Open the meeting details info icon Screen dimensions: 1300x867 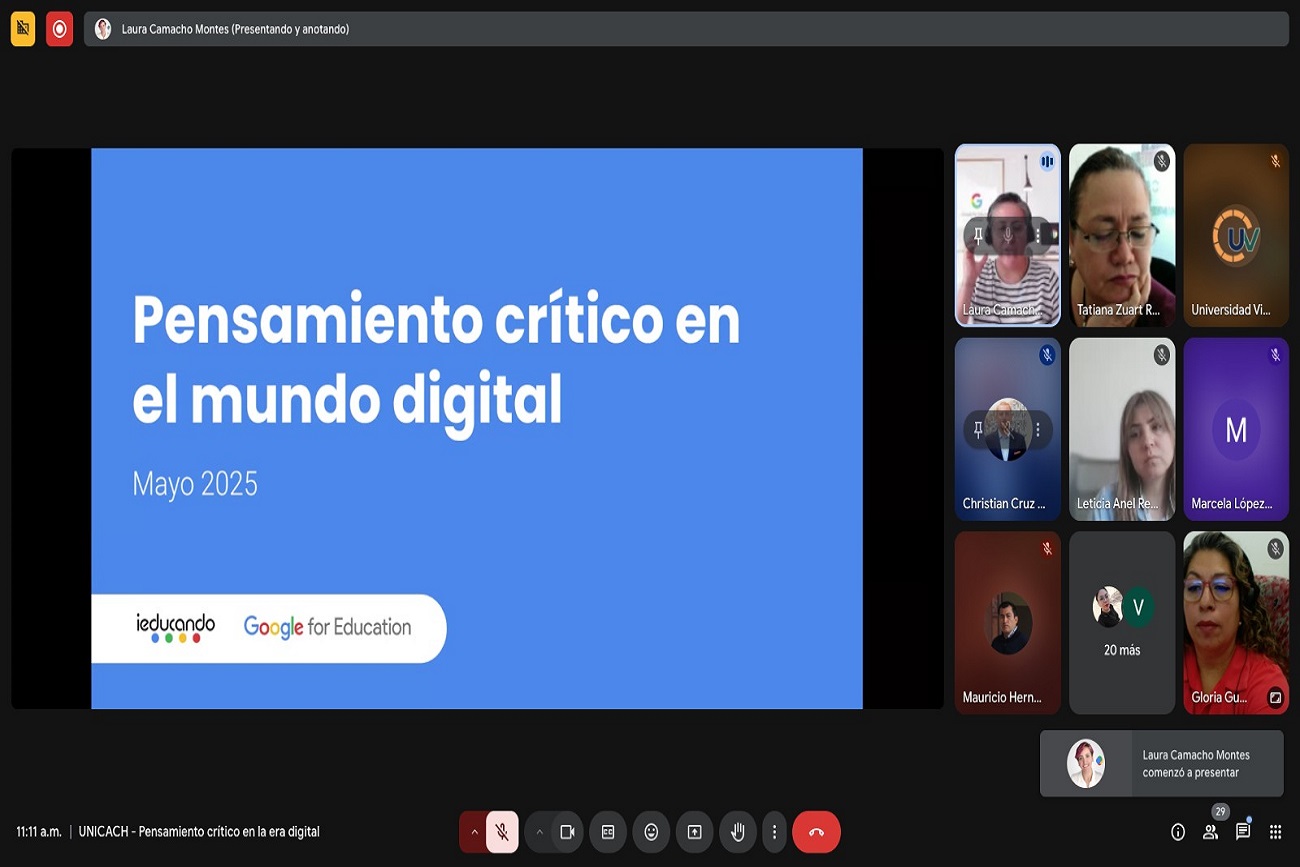pyautogui.click(x=1178, y=832)
